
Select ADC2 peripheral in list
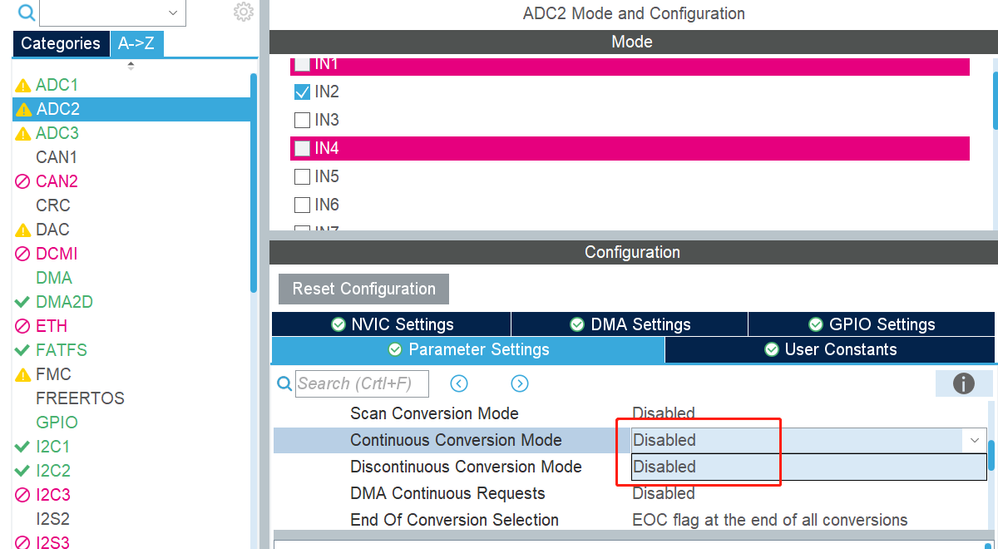(131, 109)
